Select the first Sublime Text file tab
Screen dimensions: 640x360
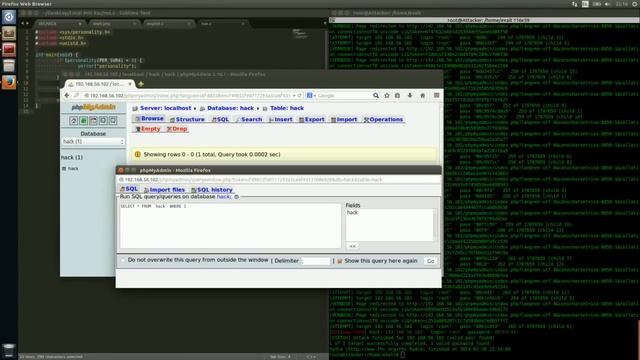[x=58, y=24]
